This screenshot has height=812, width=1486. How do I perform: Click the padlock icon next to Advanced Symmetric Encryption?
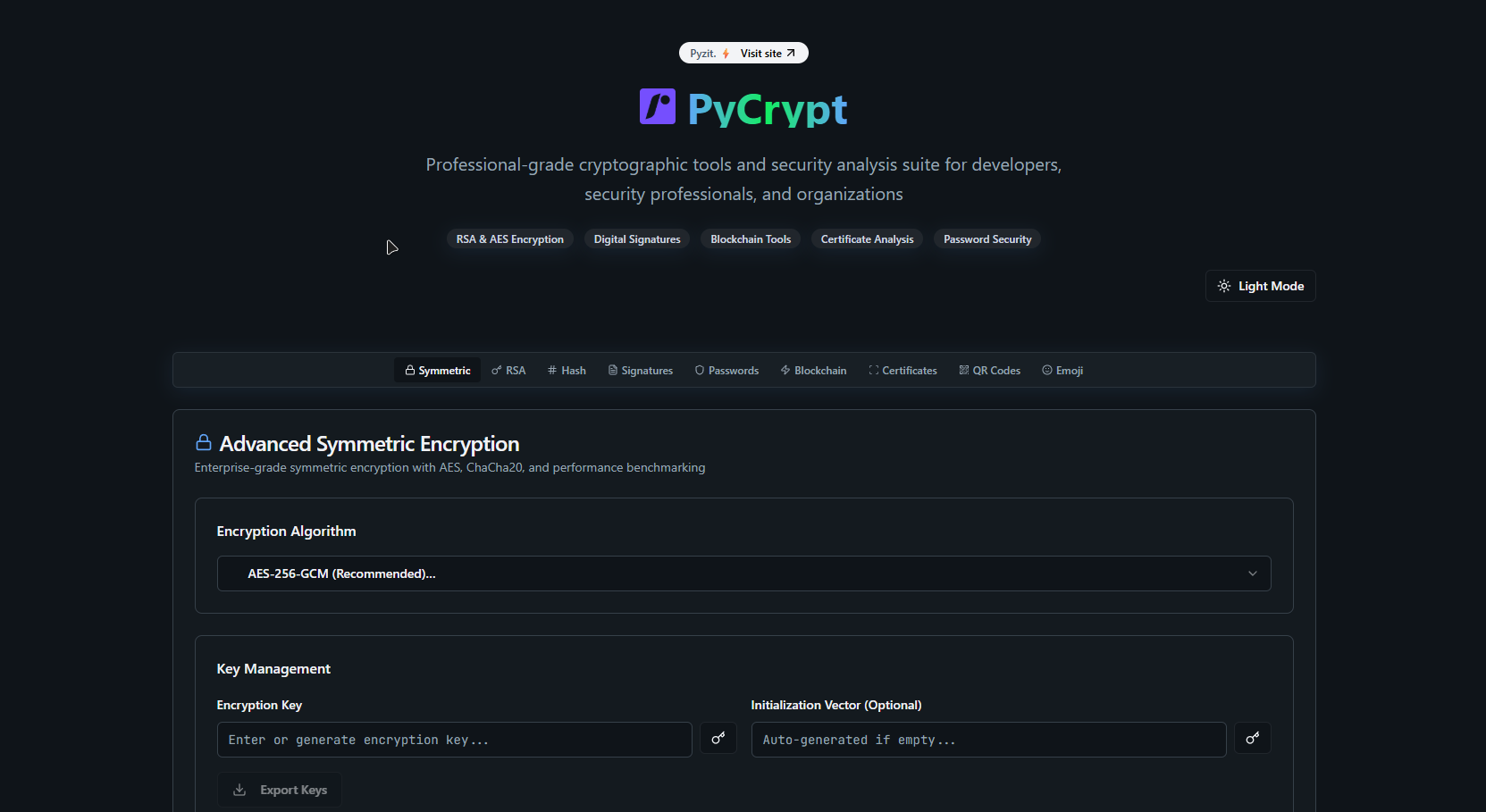point(204,443)
